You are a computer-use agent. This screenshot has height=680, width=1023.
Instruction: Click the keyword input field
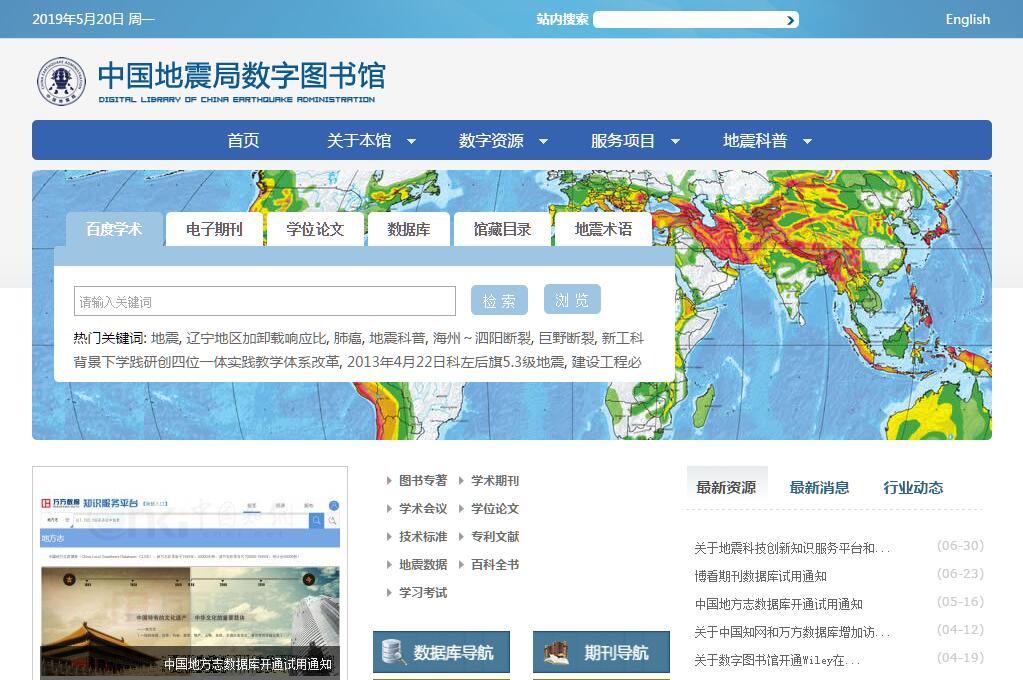[265, 301]
